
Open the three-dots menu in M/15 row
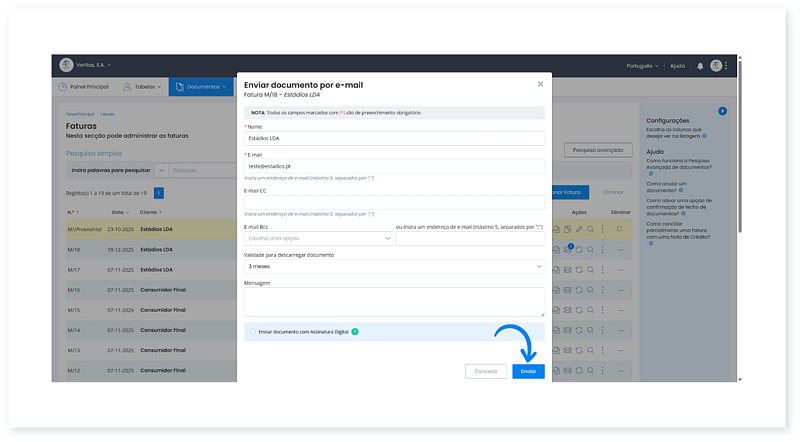click(603, 310)
